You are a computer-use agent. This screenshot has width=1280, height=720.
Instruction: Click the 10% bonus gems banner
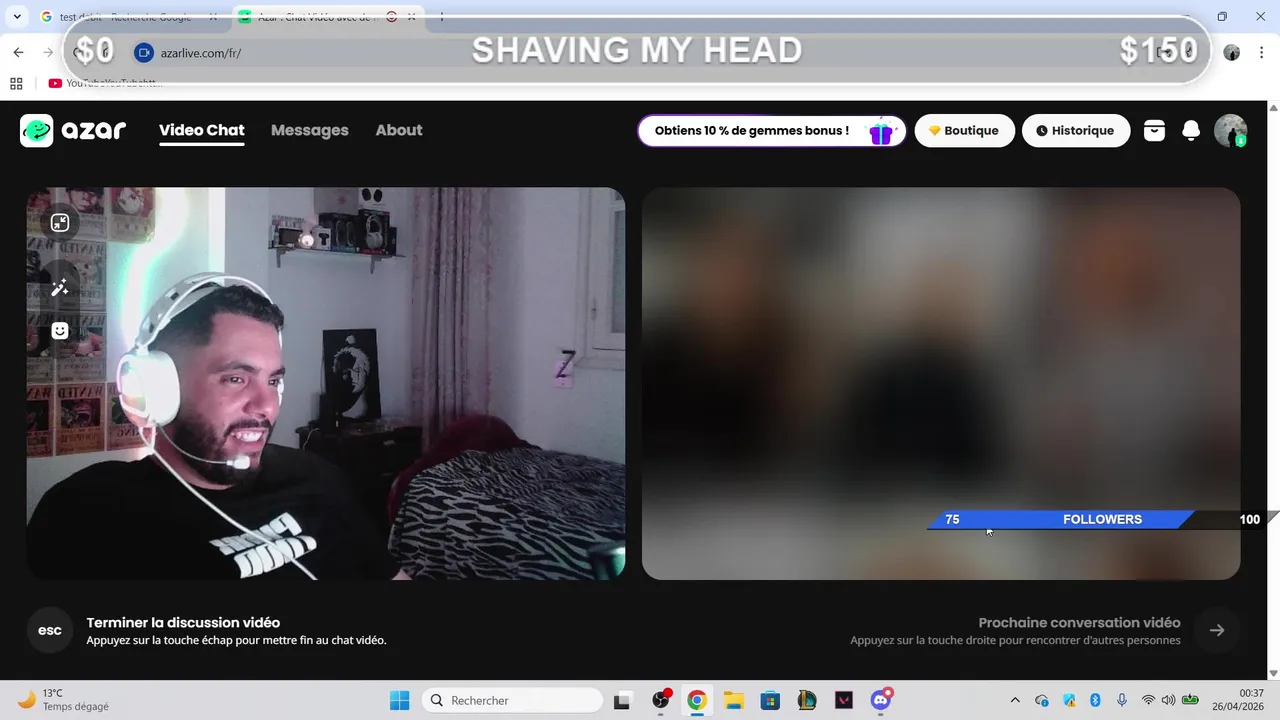[771, 131]
